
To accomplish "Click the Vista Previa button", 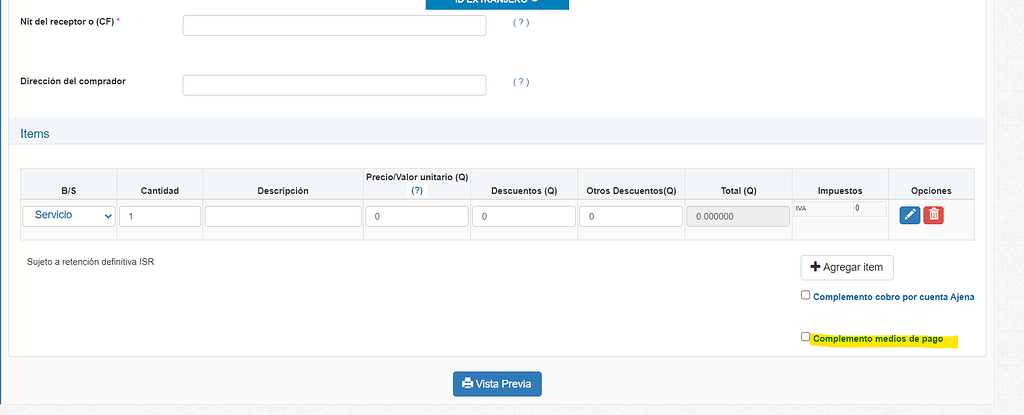I will (x=497, y=383).
